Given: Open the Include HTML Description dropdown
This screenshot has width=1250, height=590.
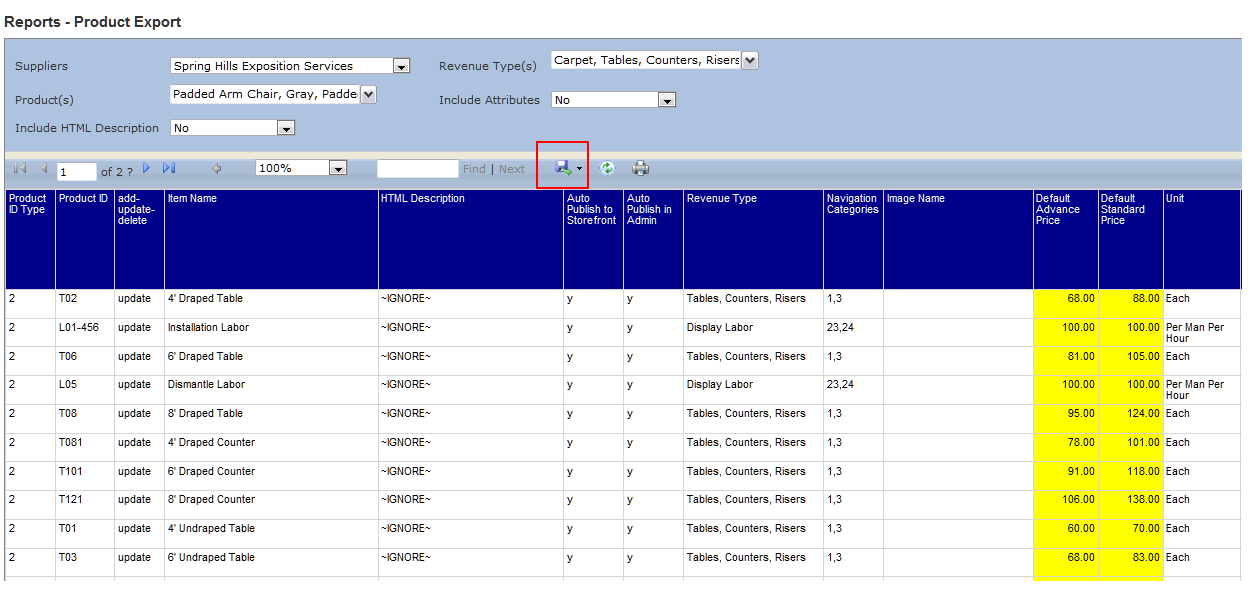Looking at the screenshot, I should coord(287,128).
